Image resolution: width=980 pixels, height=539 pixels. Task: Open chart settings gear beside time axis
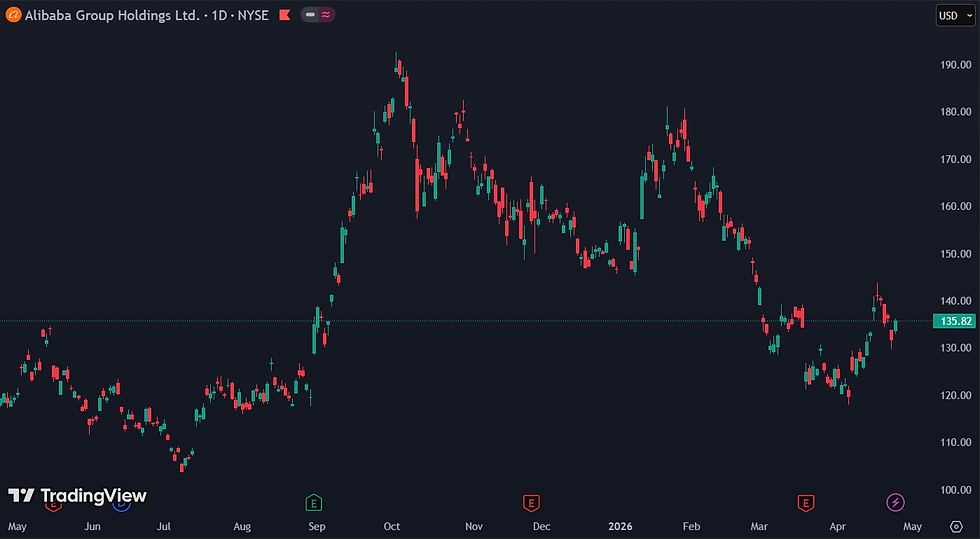[956, 526]
